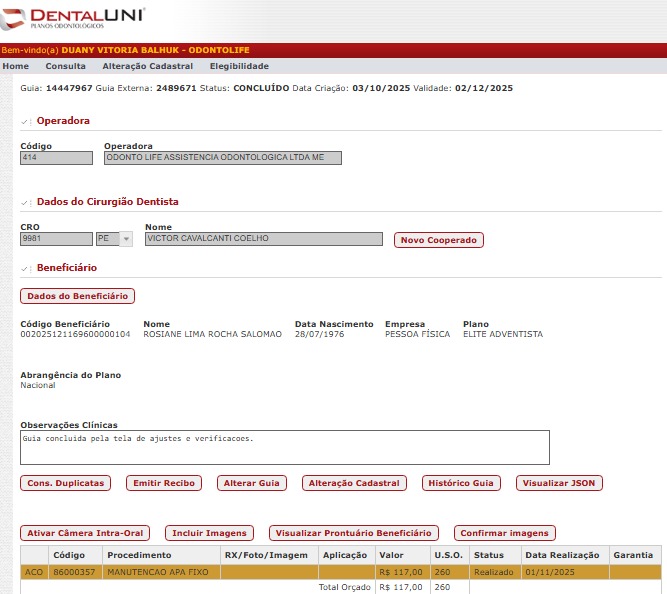
Task: Open Histórico Guia
Action: (461, 483)
